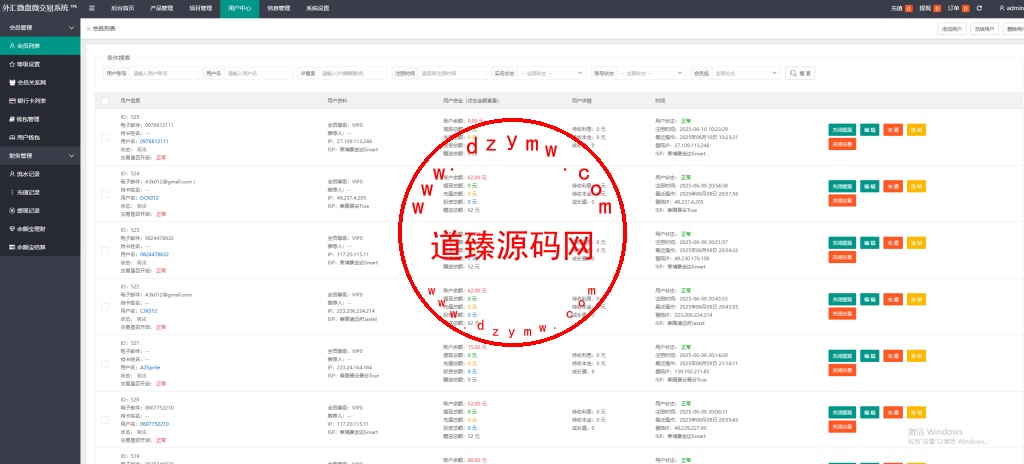
Task: Open 流水记录 in the sidebar
Action: tap(40, 174)
